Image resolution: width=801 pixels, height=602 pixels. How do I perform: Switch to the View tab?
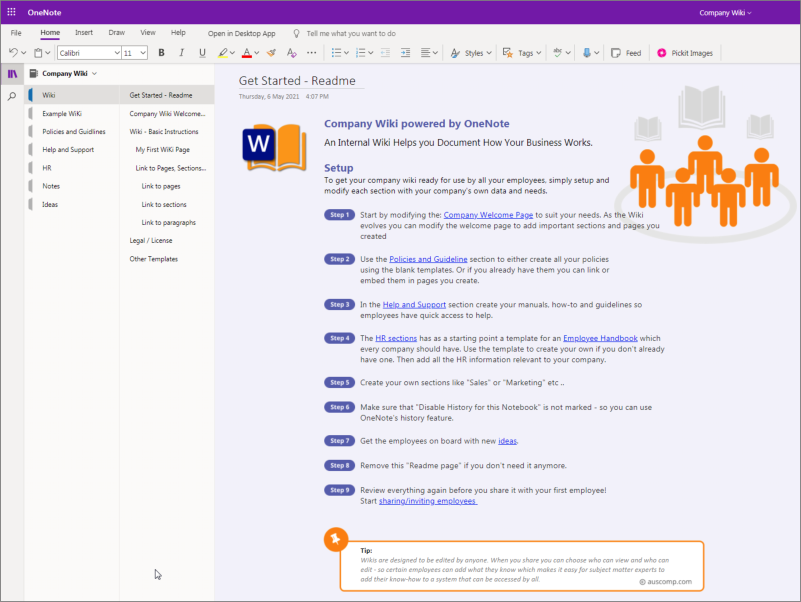point(148,32)
